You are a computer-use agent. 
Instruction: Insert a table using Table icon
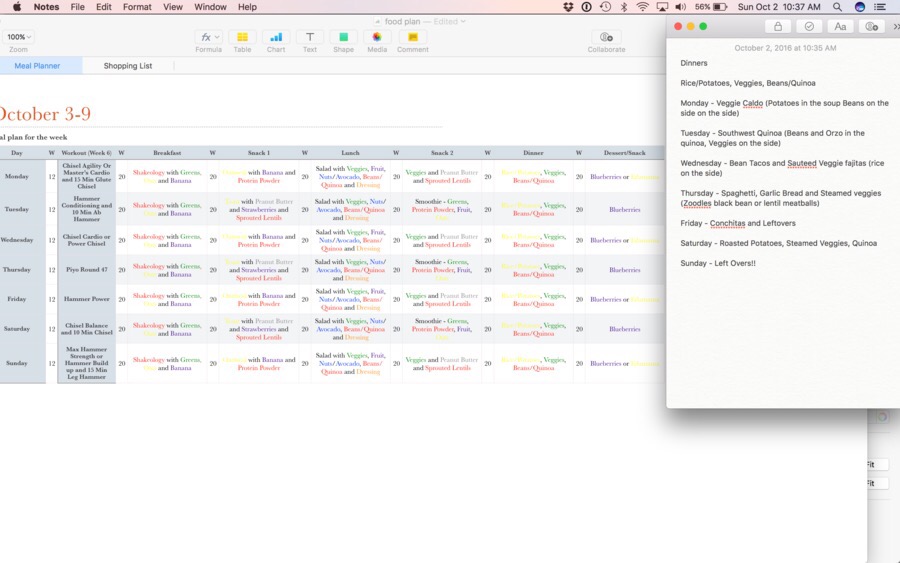pos(242,37)
